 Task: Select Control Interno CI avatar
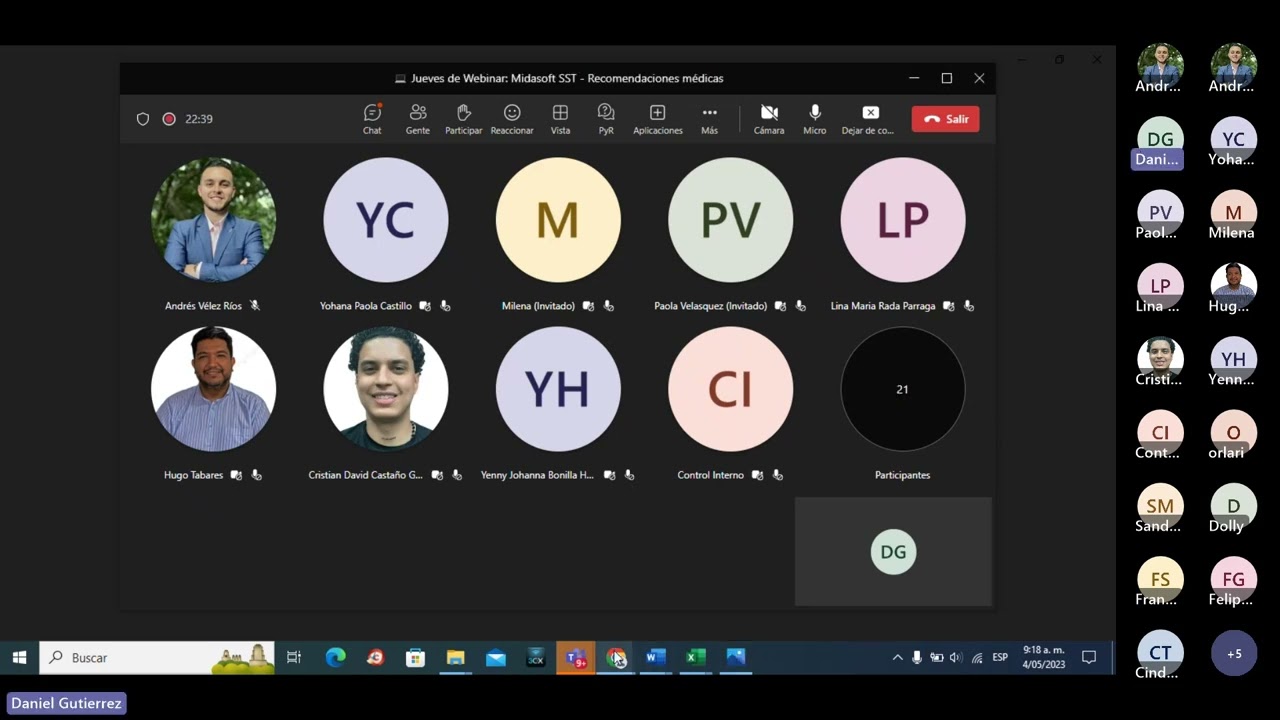click(731, 389)
